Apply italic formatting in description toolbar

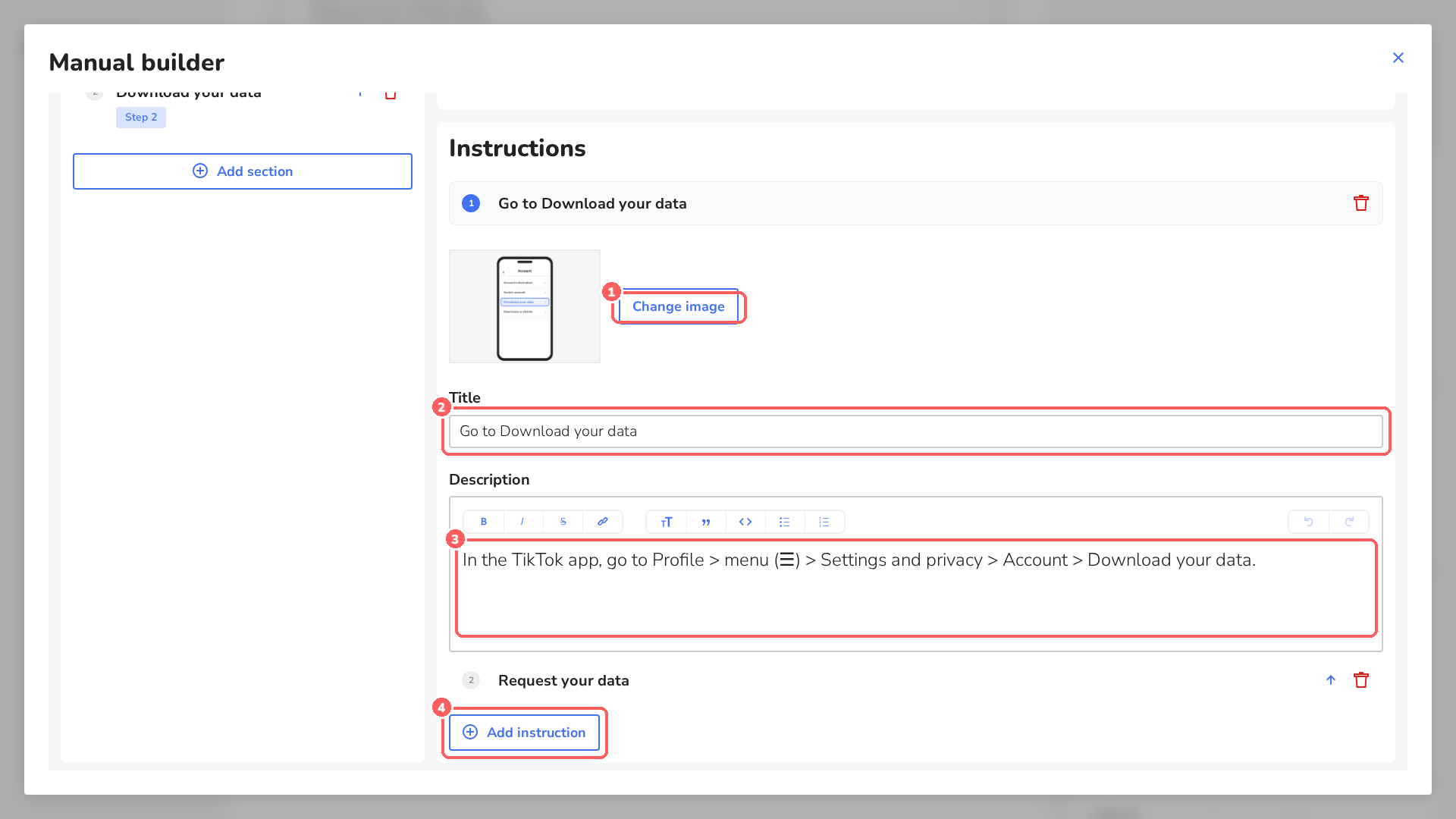pyautogui.click(x=523, y=522)
